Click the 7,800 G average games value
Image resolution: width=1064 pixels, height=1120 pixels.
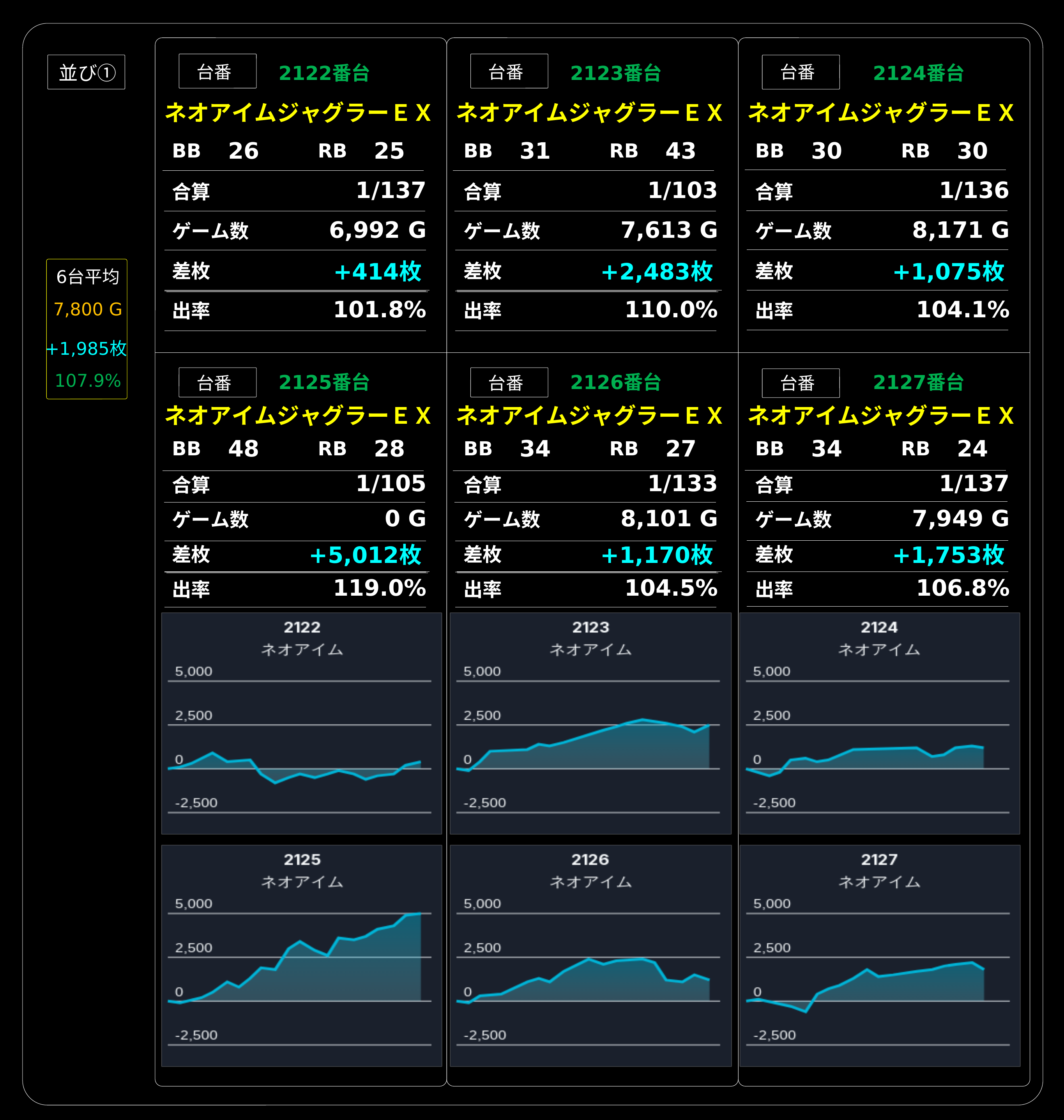pos(87,309)
